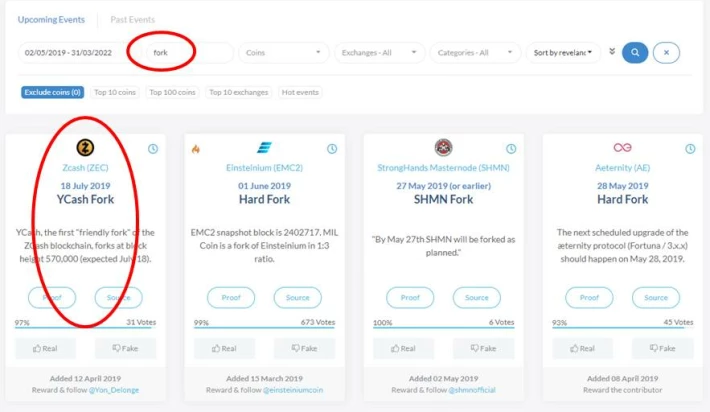
Task: Click the clock icon on Aeternity card
Action: click(x=690, y=149)
